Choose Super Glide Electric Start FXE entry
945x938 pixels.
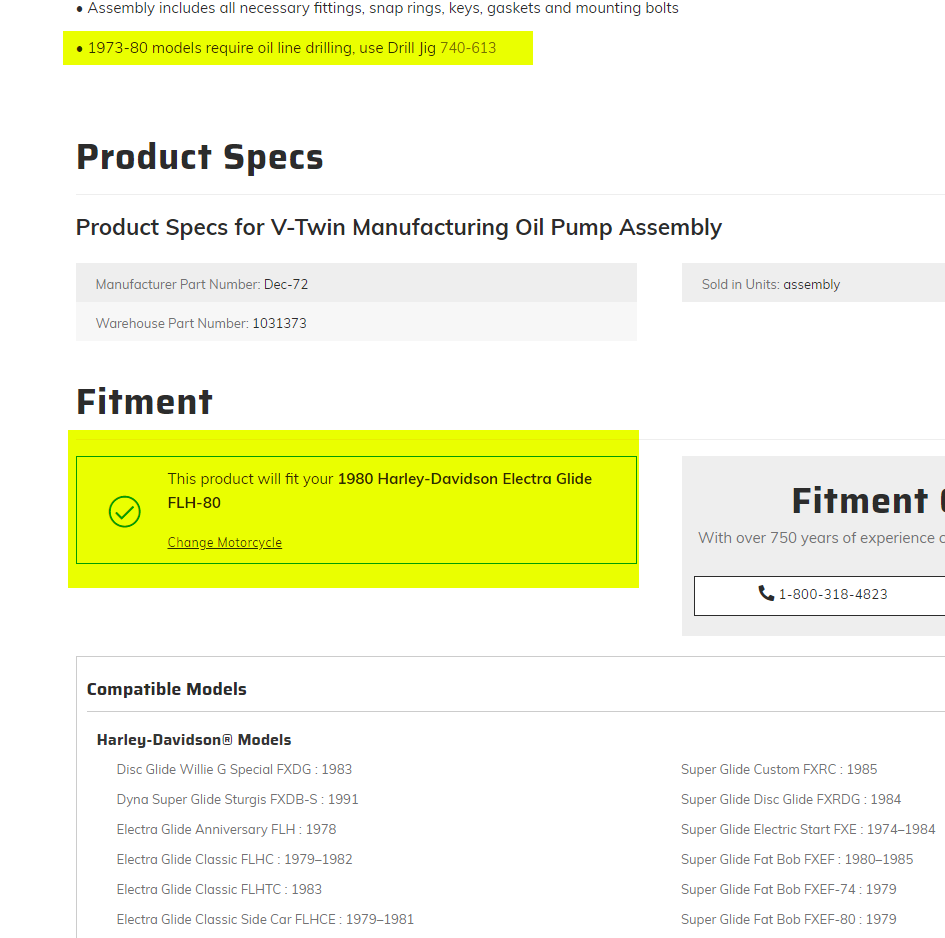point(808,829)
